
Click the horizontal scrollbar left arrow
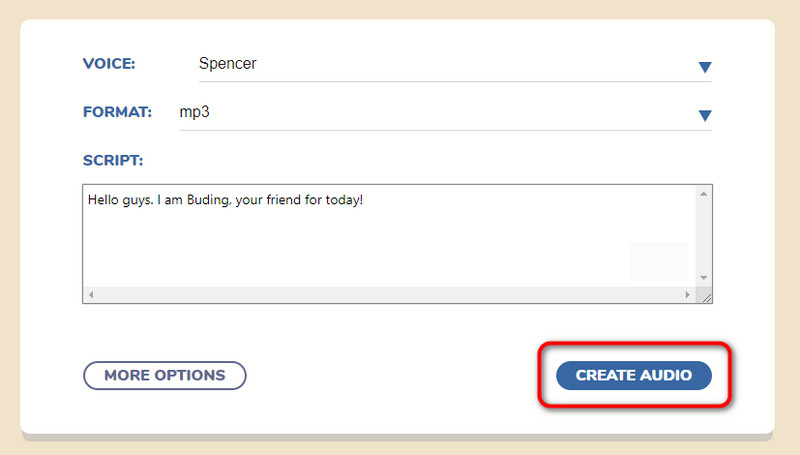(x=91, y=295)
